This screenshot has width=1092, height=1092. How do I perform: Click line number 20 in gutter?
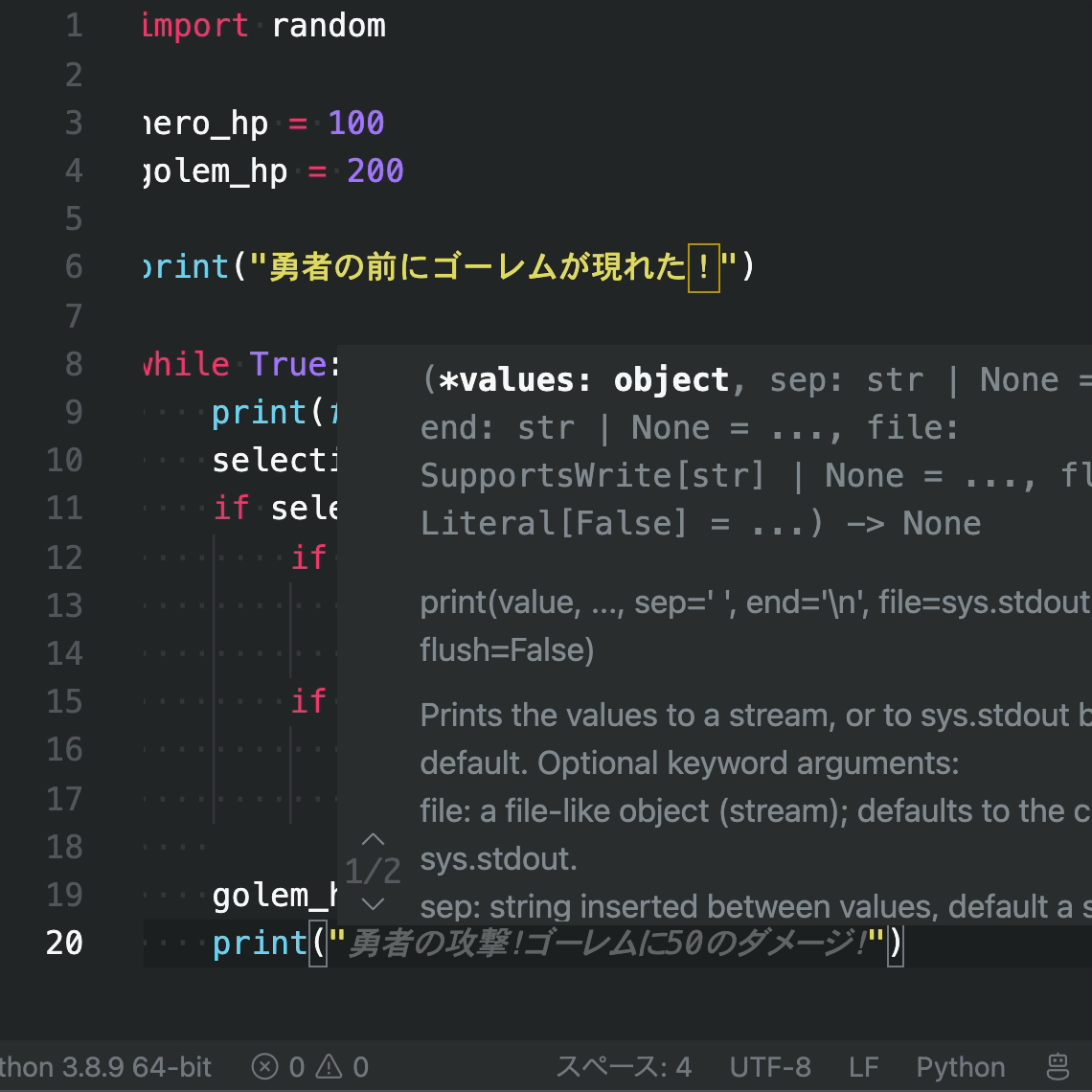pyautogui.click(x=64, y=943)
